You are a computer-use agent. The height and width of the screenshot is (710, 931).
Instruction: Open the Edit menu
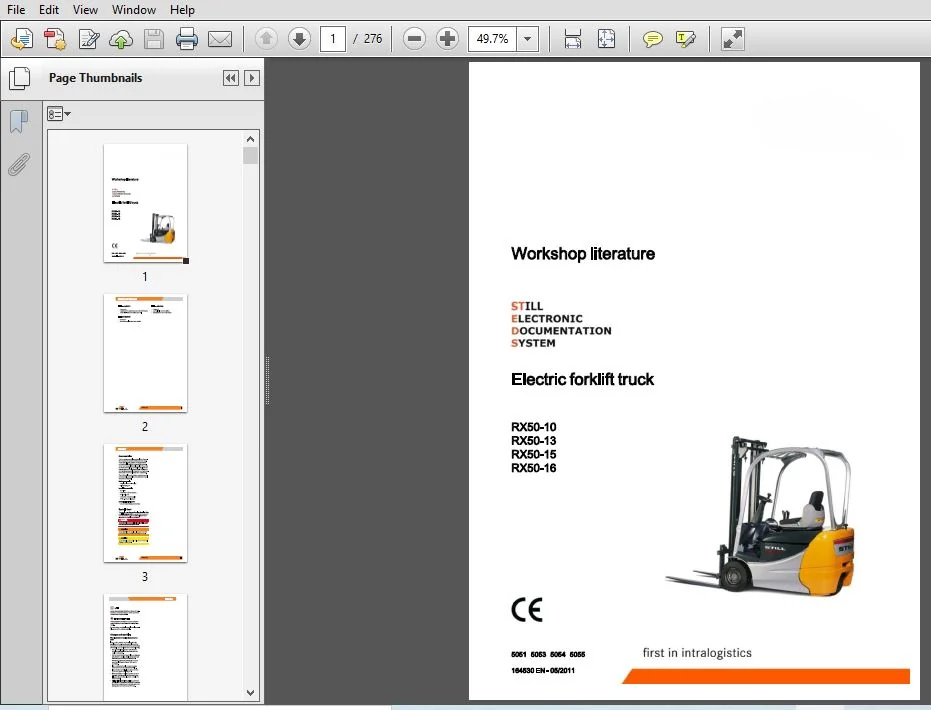coord(49,9)
